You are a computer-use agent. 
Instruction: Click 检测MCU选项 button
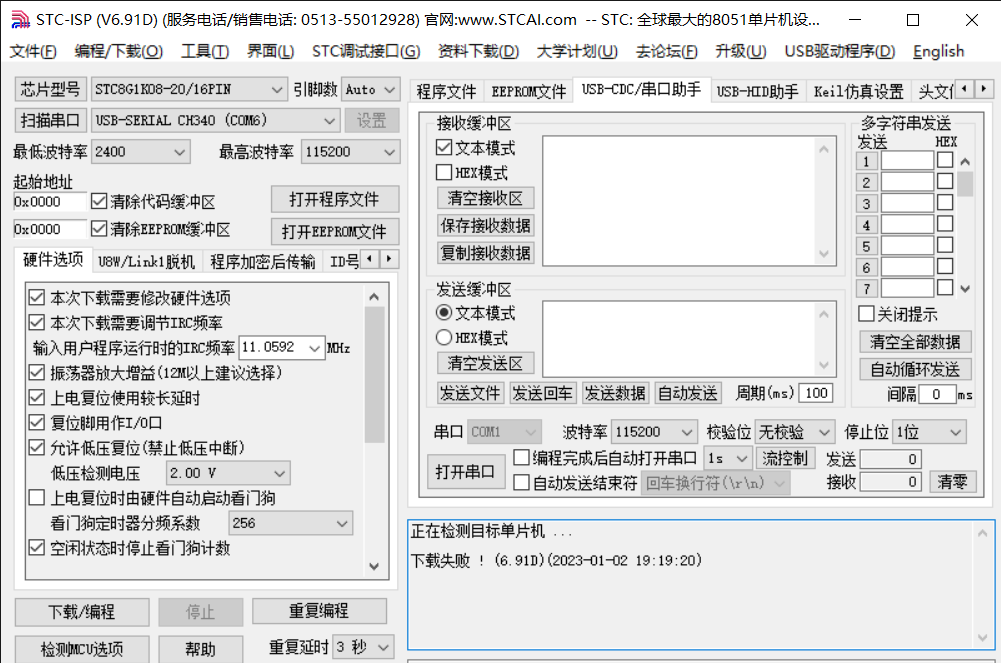tap(82, 649)
